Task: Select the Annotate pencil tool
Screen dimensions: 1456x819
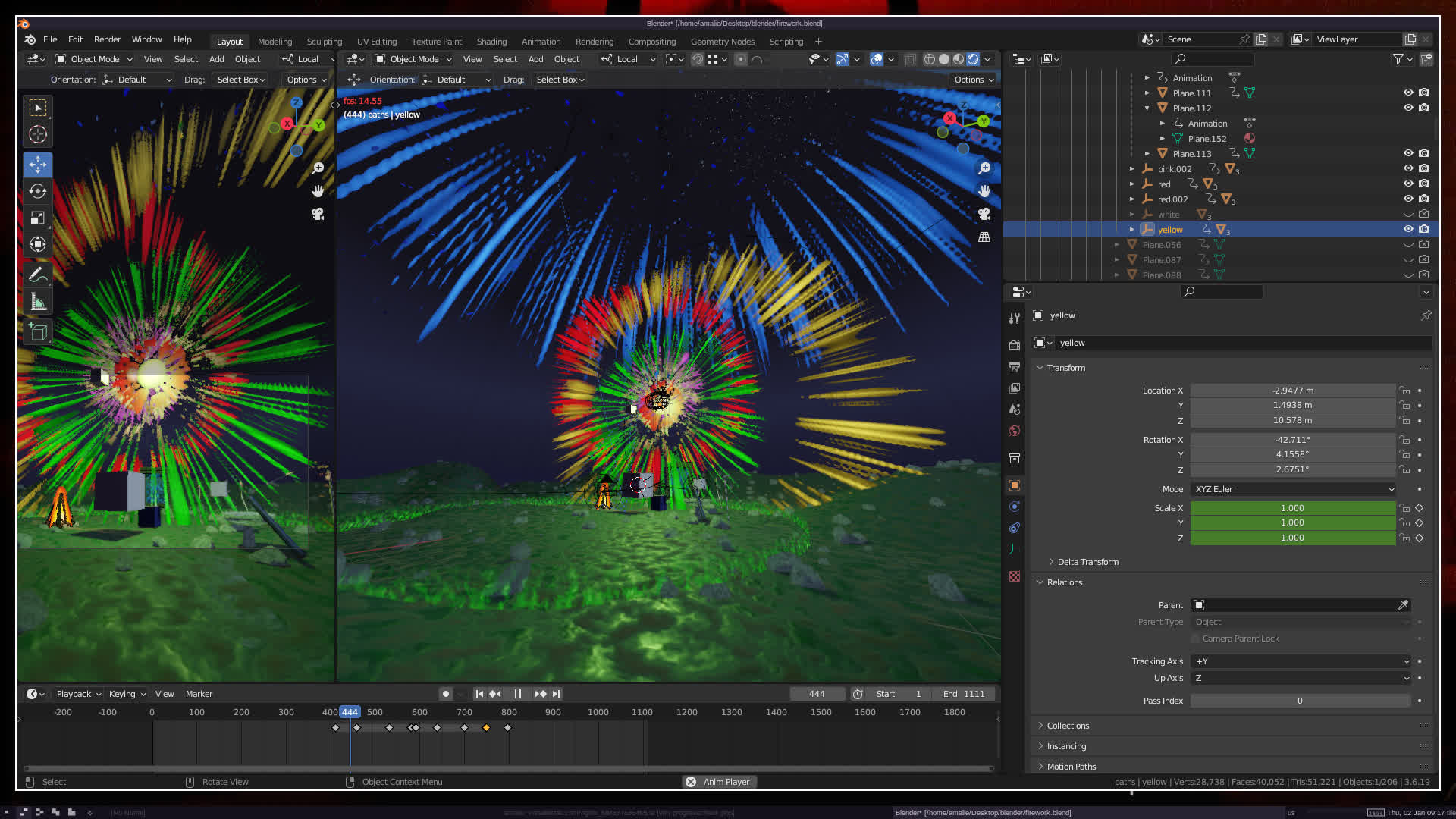Action: [38, 275]
